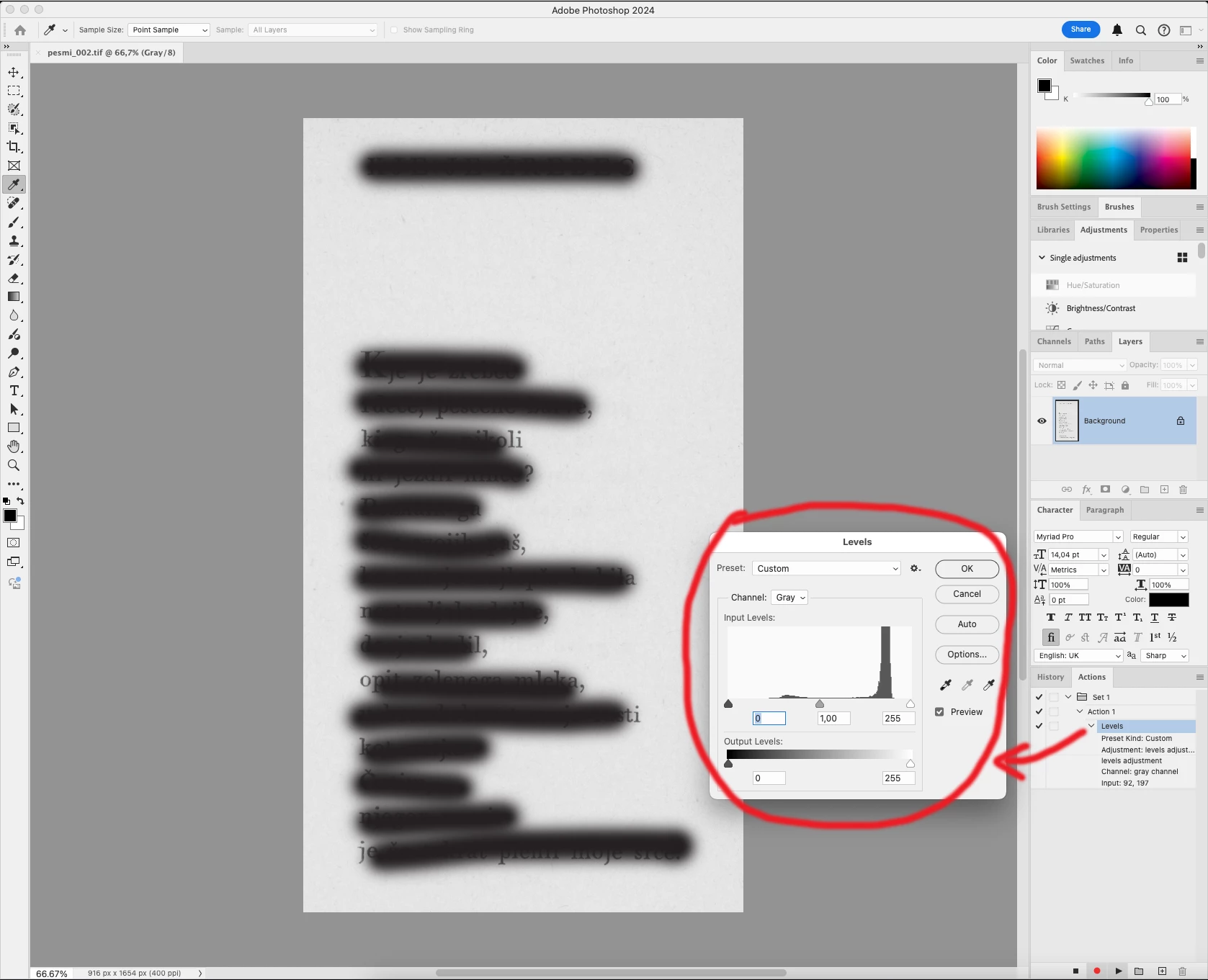Pick the black point eyedropper in Levels
The width and height of the screenshot is (1208, 980).
946,685
